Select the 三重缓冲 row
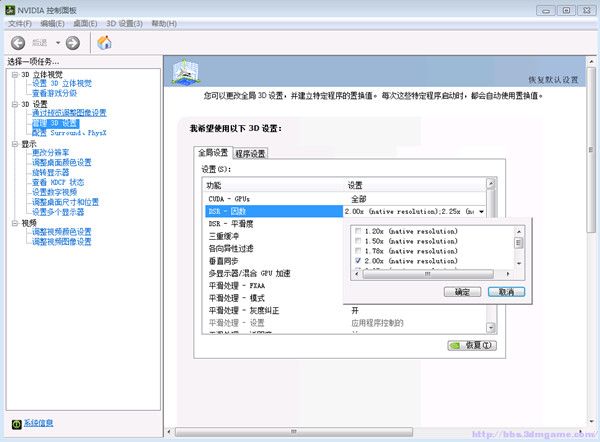The image size is (600, 442). [x=274, y=236]
